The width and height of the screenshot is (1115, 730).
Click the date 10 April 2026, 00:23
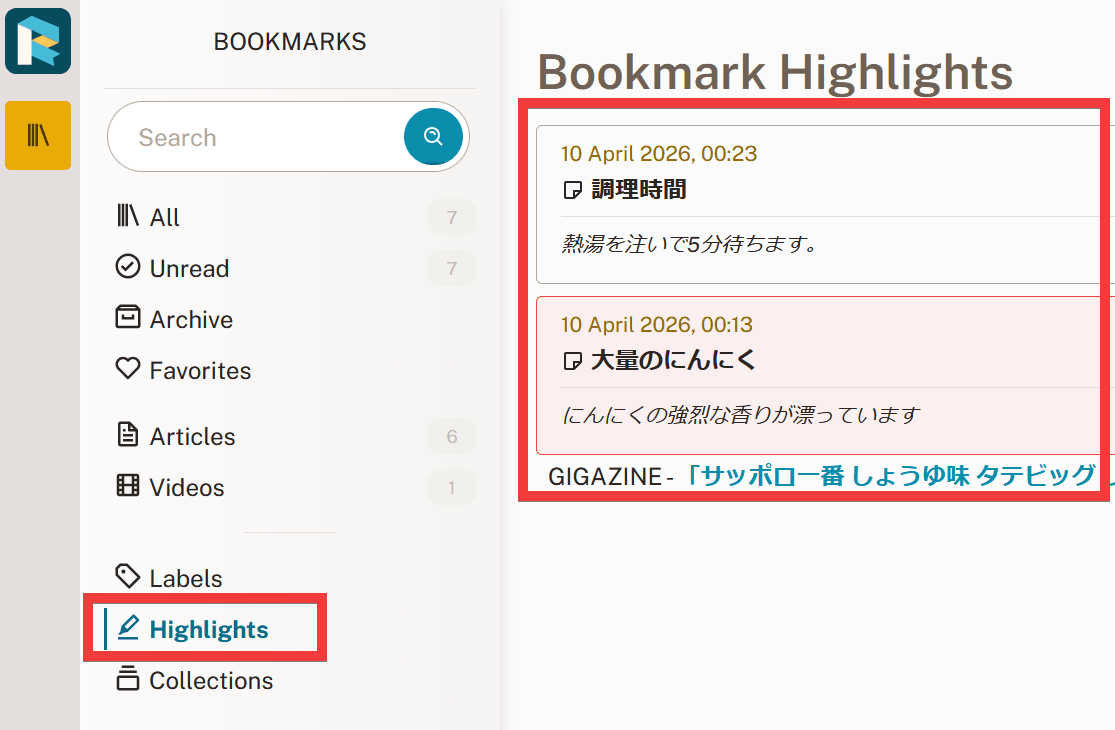click(658, 154)
